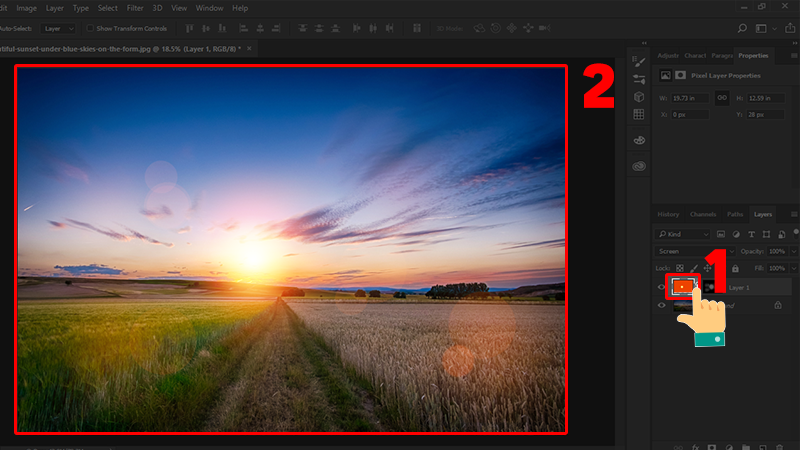
Task: Open the Creative Cloud Libraries panel icon
Action: (639, 166)
